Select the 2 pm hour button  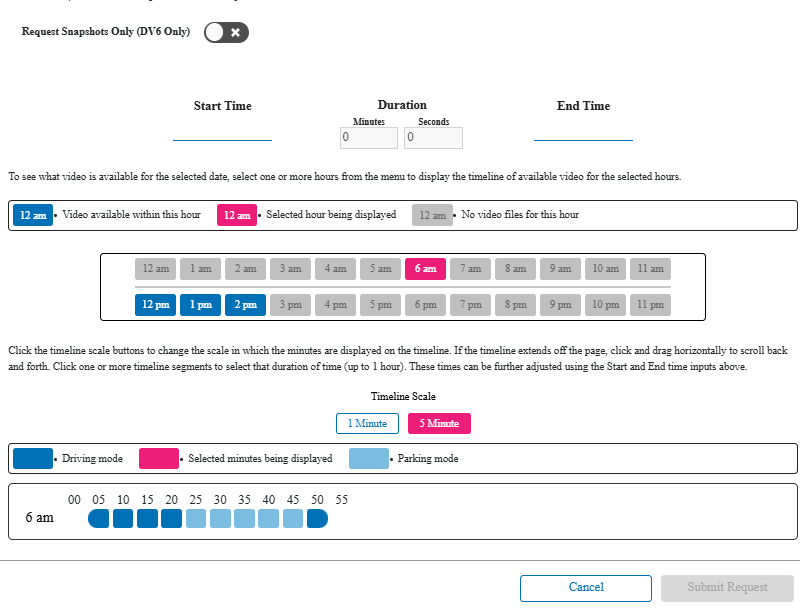(x=245, y=305)
